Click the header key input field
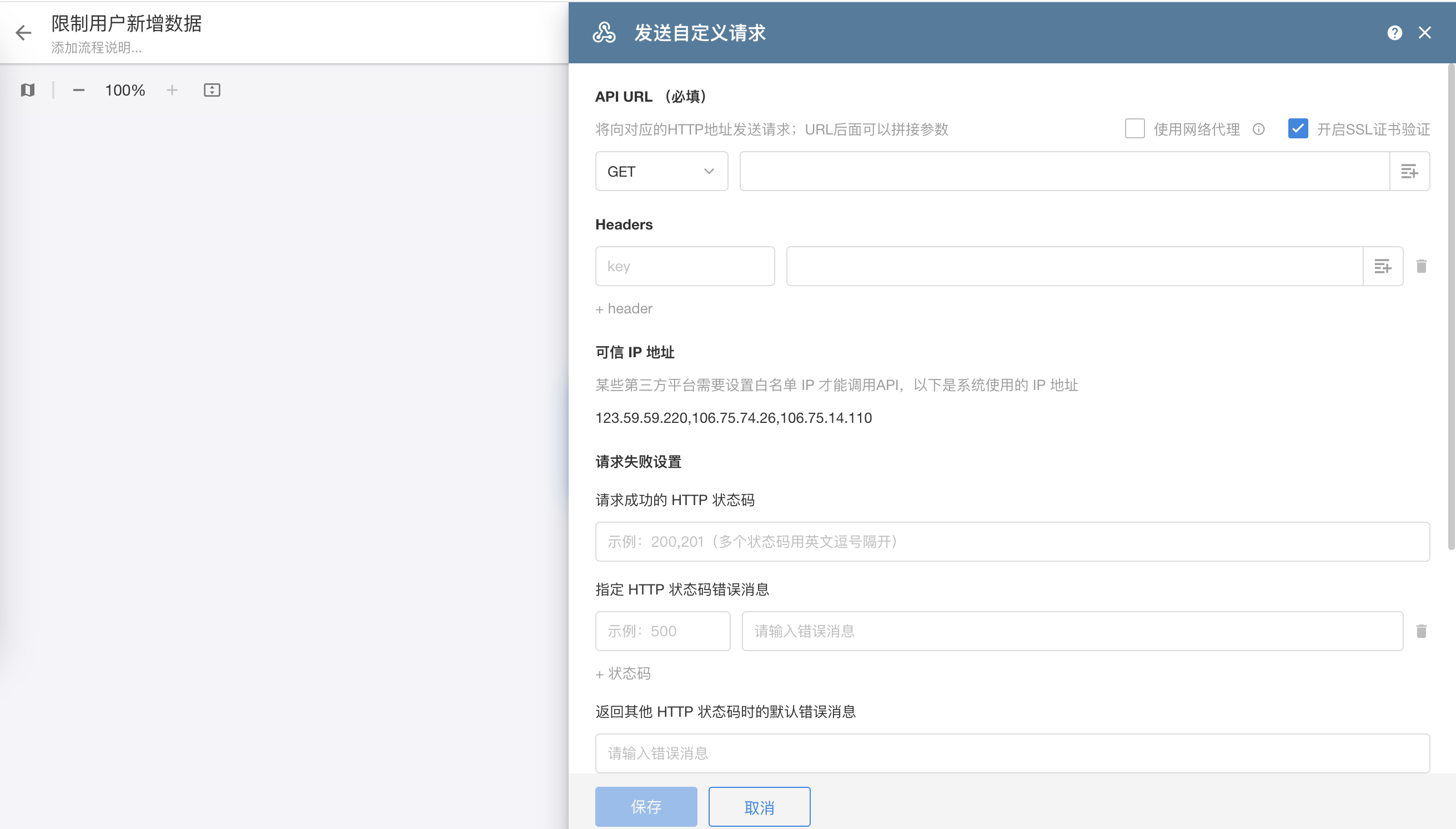 click(x=685, y=266)
